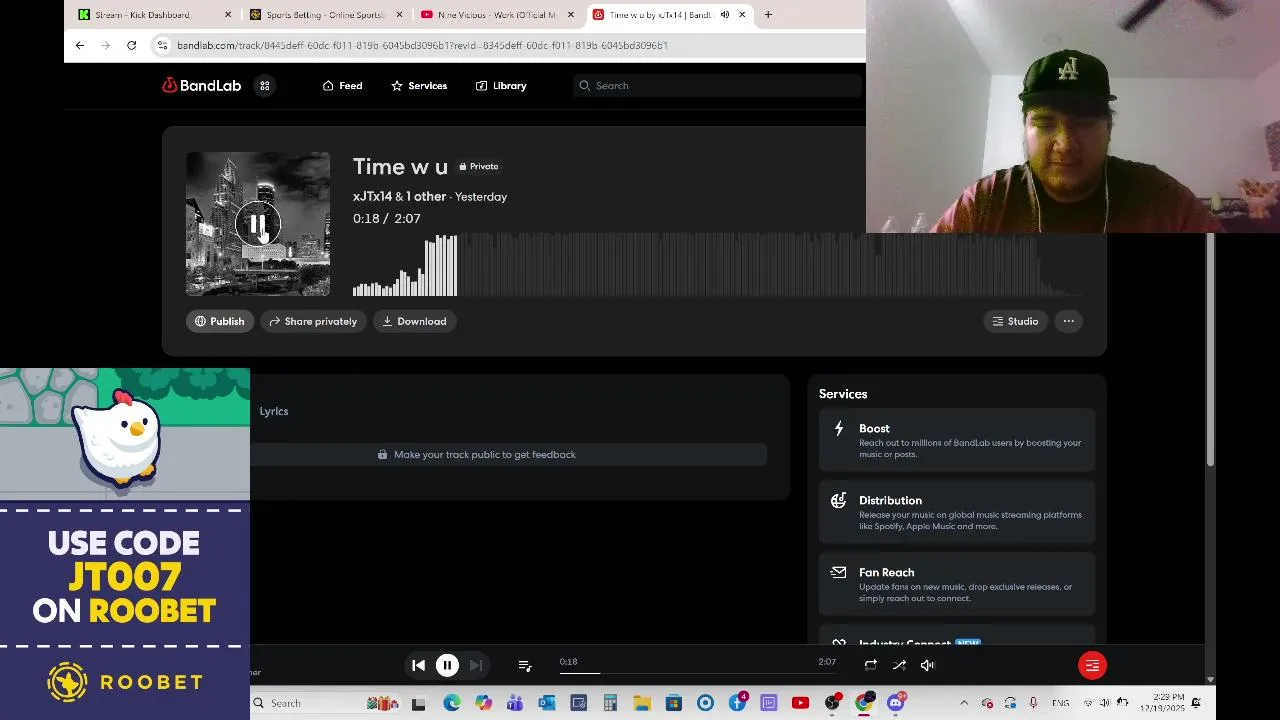Click the browser address bar URL

[x=422, y=45]
